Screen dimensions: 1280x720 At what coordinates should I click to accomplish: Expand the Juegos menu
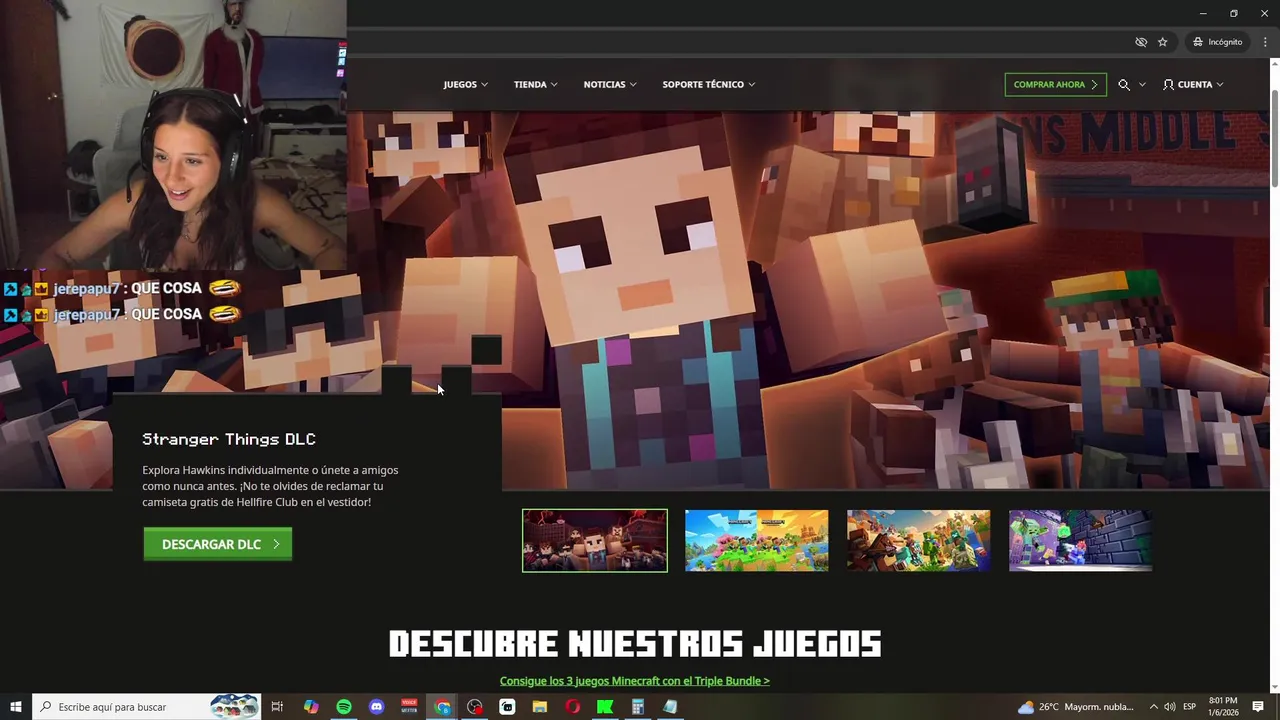[x=466, y=85]
